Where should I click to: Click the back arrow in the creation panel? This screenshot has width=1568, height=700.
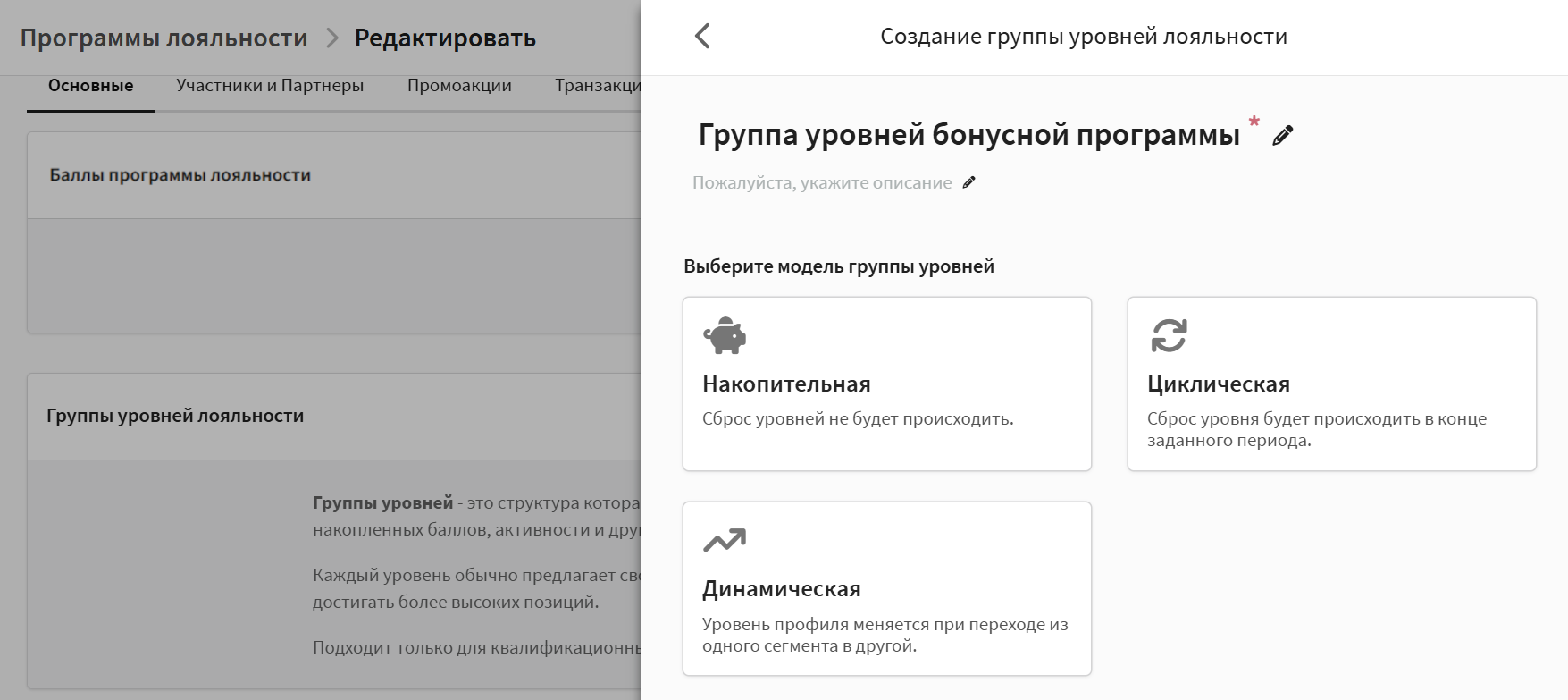coord(702,37)
